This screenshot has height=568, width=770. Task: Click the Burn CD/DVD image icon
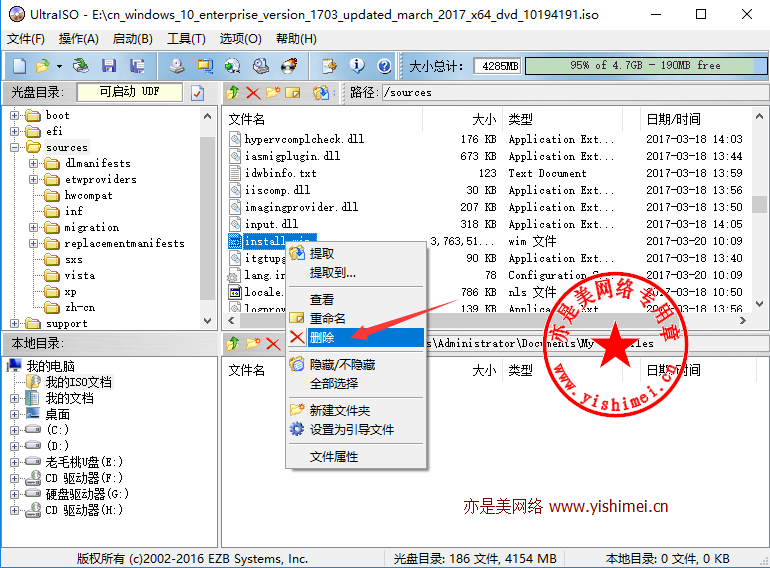289,65
